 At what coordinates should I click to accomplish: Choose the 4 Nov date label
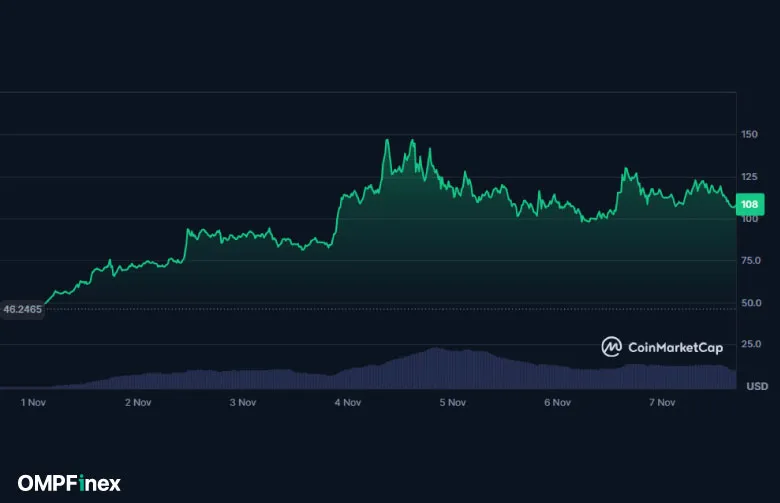(348, 403)
